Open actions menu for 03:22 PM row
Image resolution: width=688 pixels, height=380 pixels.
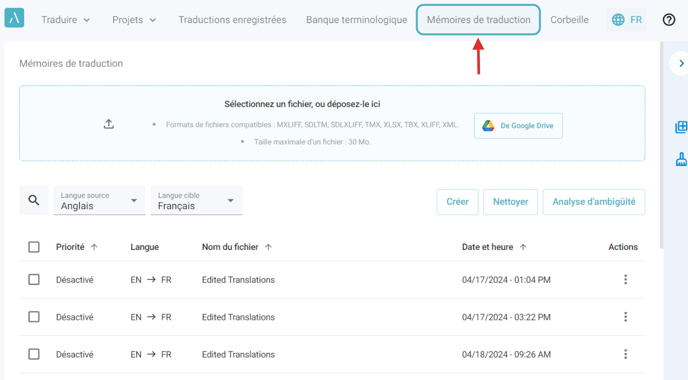tap(625, 317)
